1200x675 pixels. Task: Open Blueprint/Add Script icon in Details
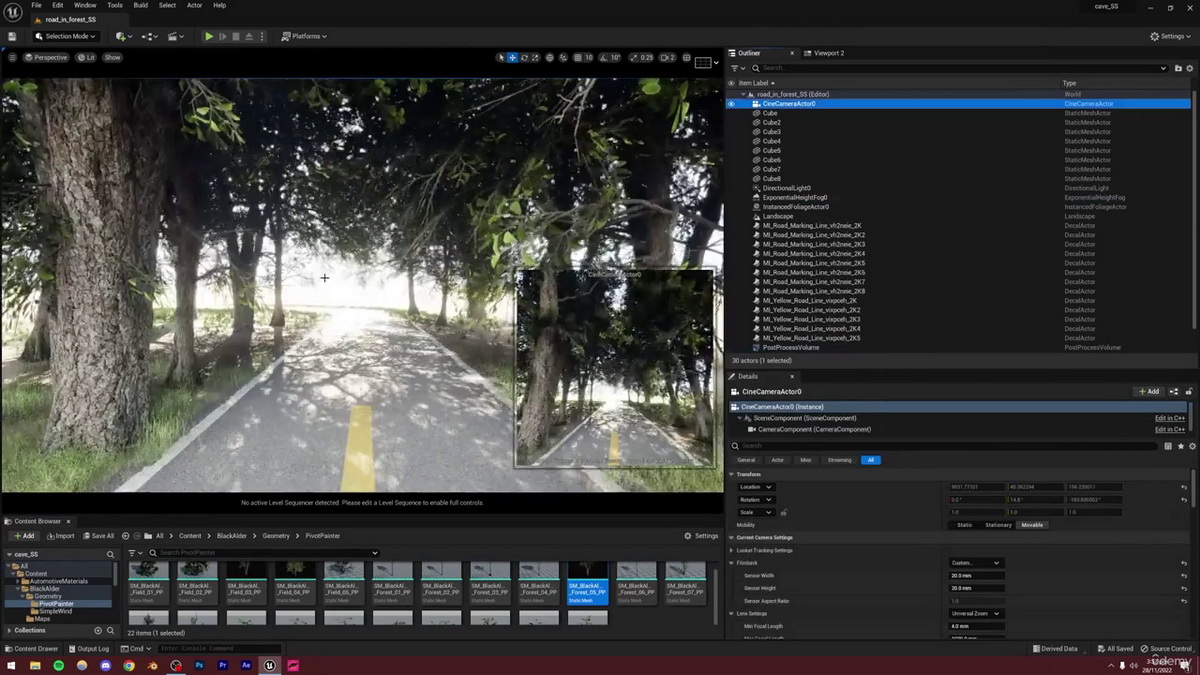point(1175,392)
